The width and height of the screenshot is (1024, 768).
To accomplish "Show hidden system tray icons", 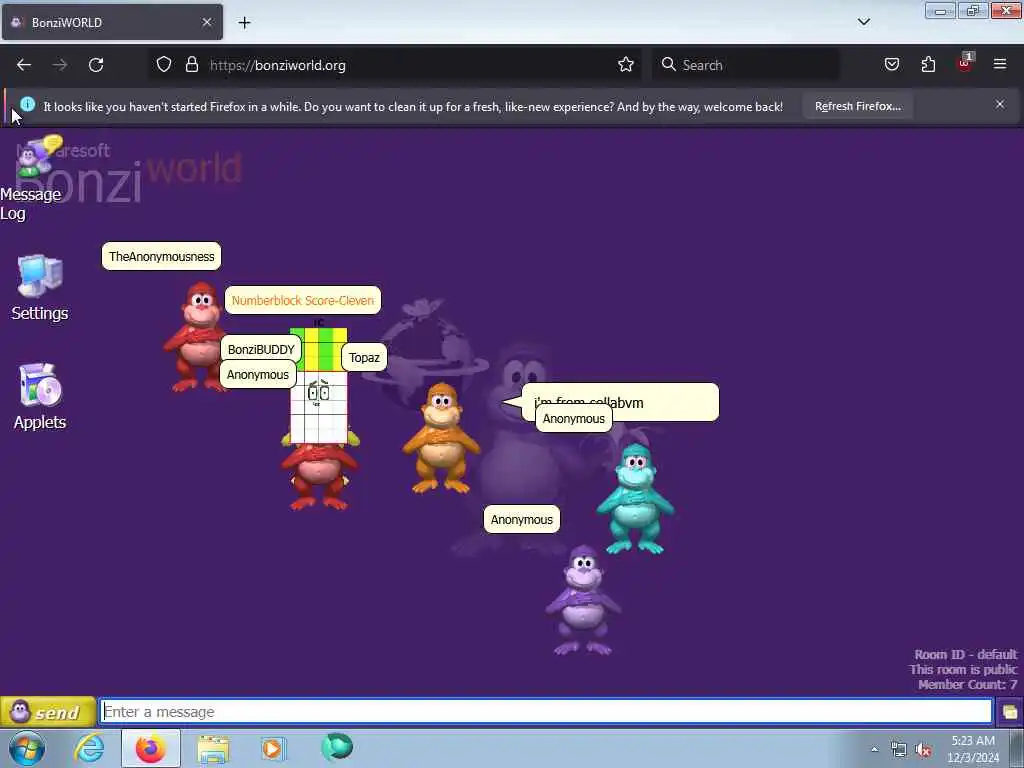I will click(x=874, y=749).
